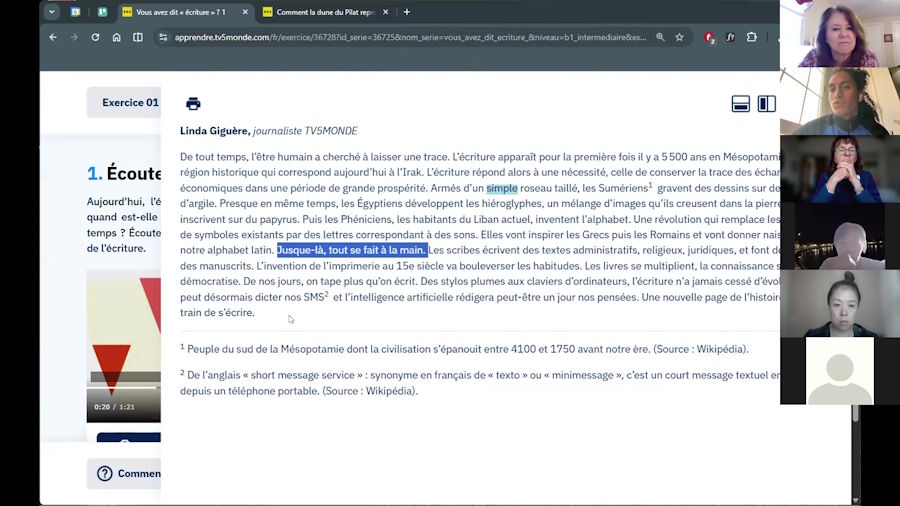The height and width of the screenshot is (506, 900).
Task: Switch transcript to side panel layout
Action: tap(767, 104)
